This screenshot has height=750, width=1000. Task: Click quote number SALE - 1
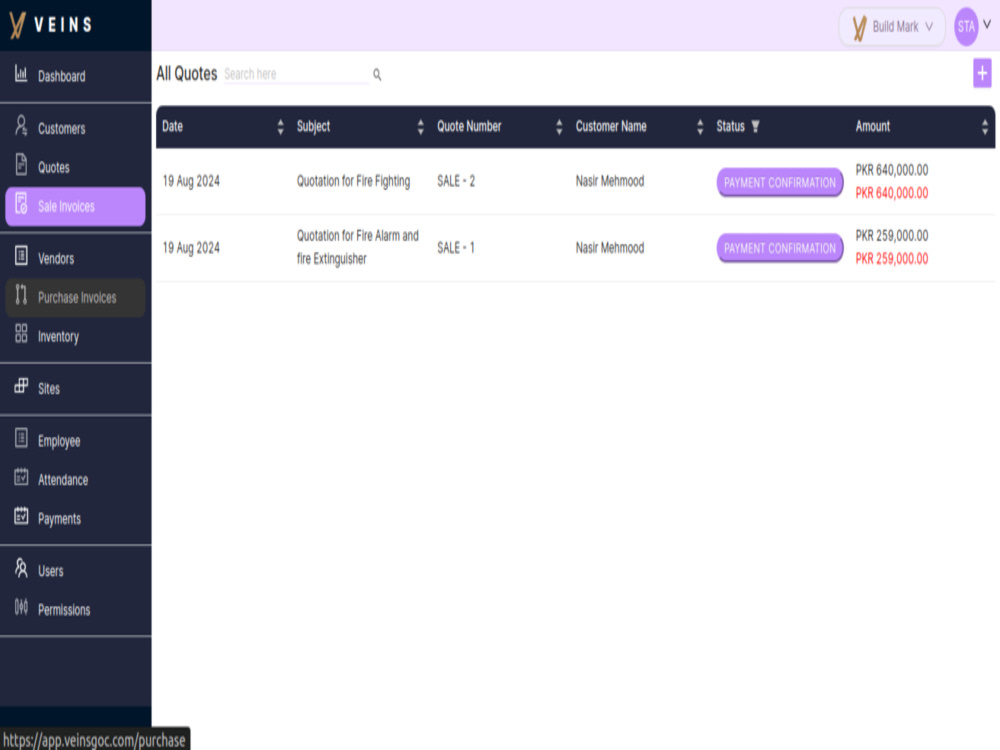456,247
